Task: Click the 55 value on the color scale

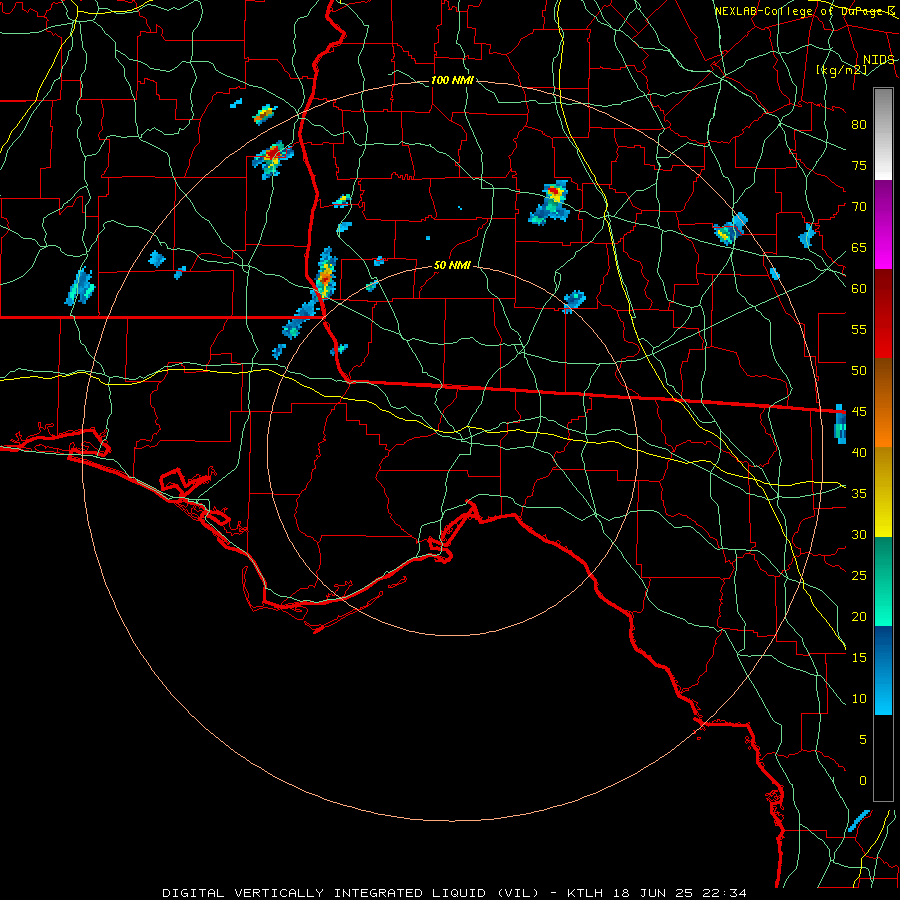Action: coord(859,329)
